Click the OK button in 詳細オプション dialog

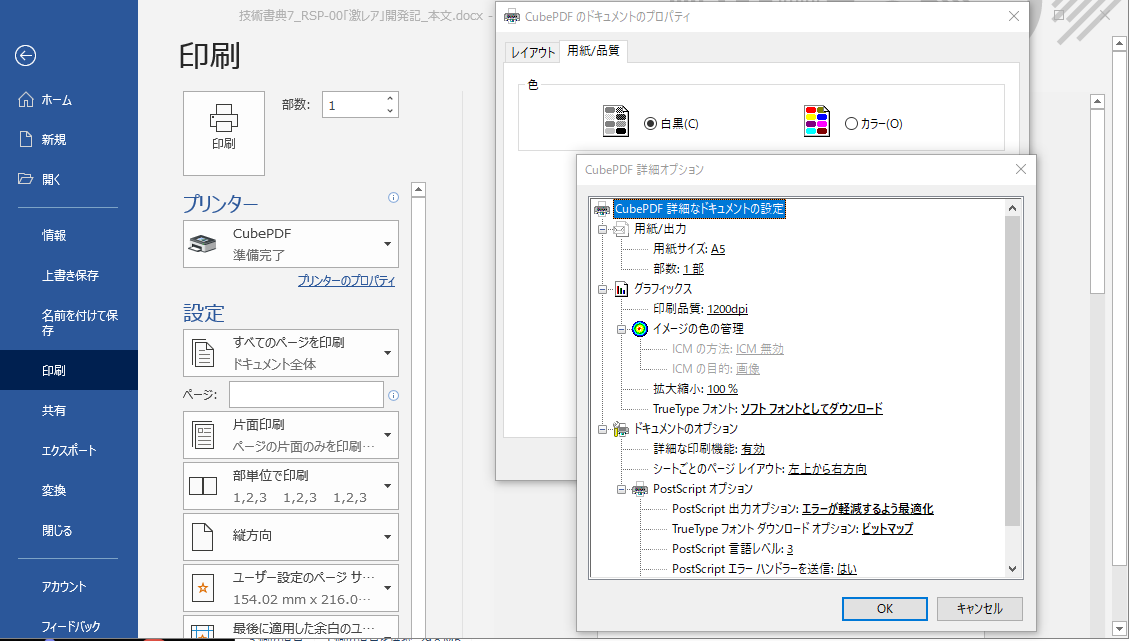pos(884,609)
